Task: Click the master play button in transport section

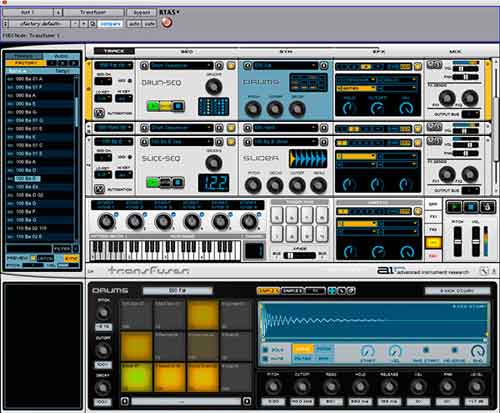Action: [454, 207]
